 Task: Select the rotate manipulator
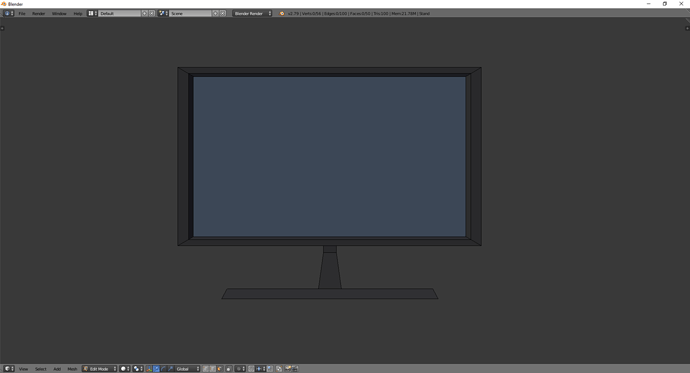(x=163, y=369)
